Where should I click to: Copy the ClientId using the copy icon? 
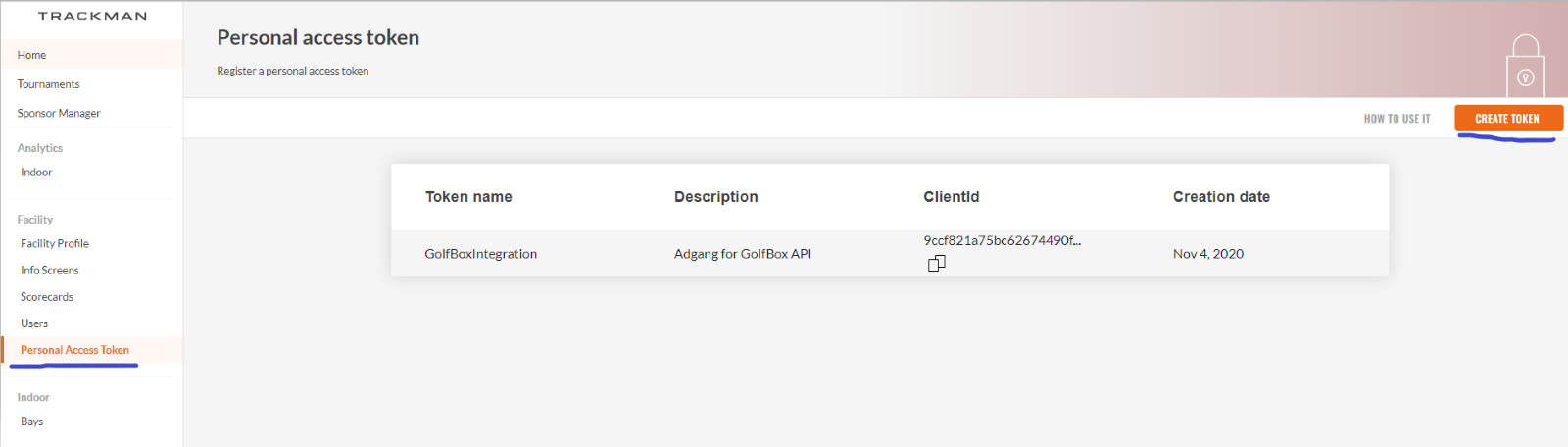coord(937,263)
